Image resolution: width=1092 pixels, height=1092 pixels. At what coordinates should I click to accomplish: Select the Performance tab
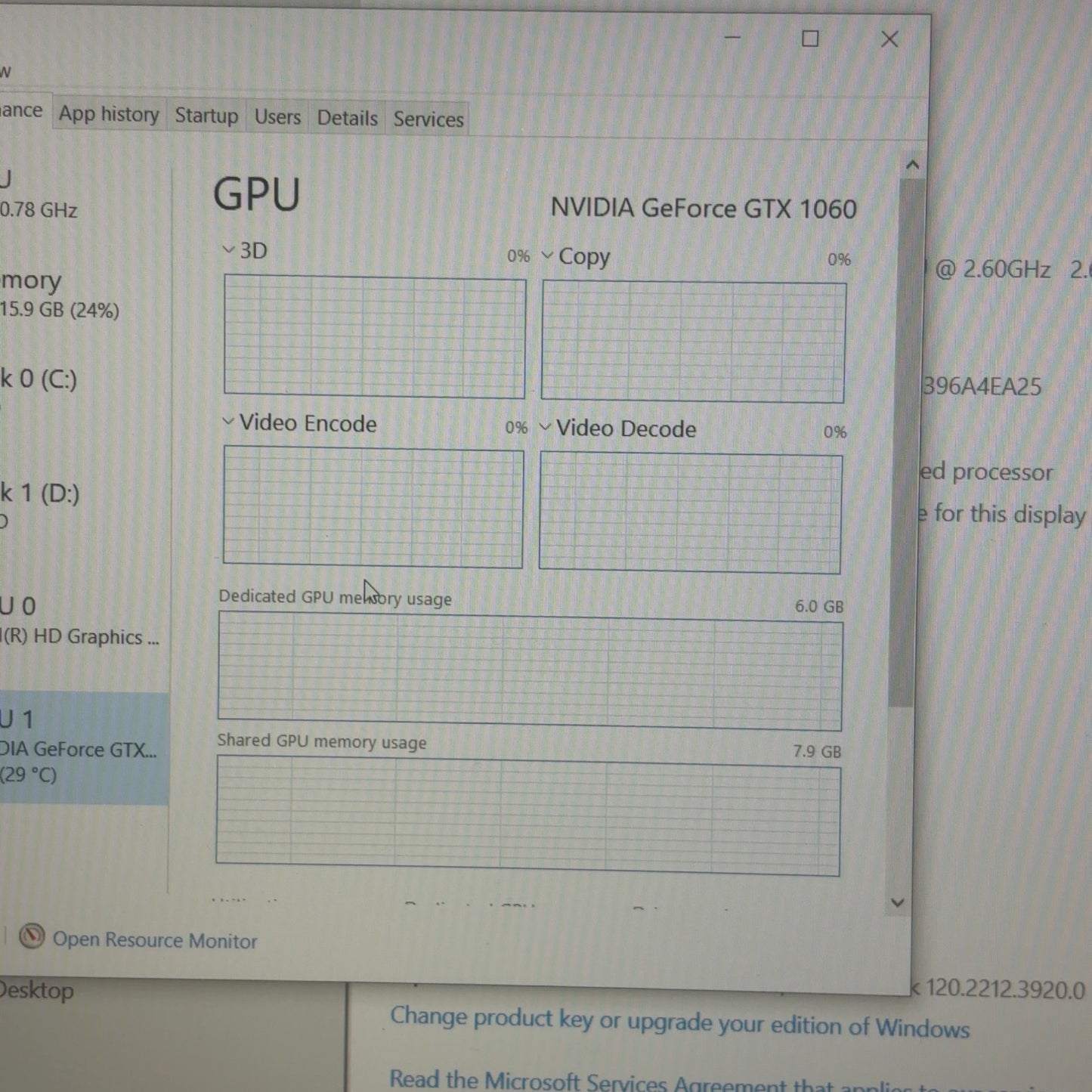[23, 110]
